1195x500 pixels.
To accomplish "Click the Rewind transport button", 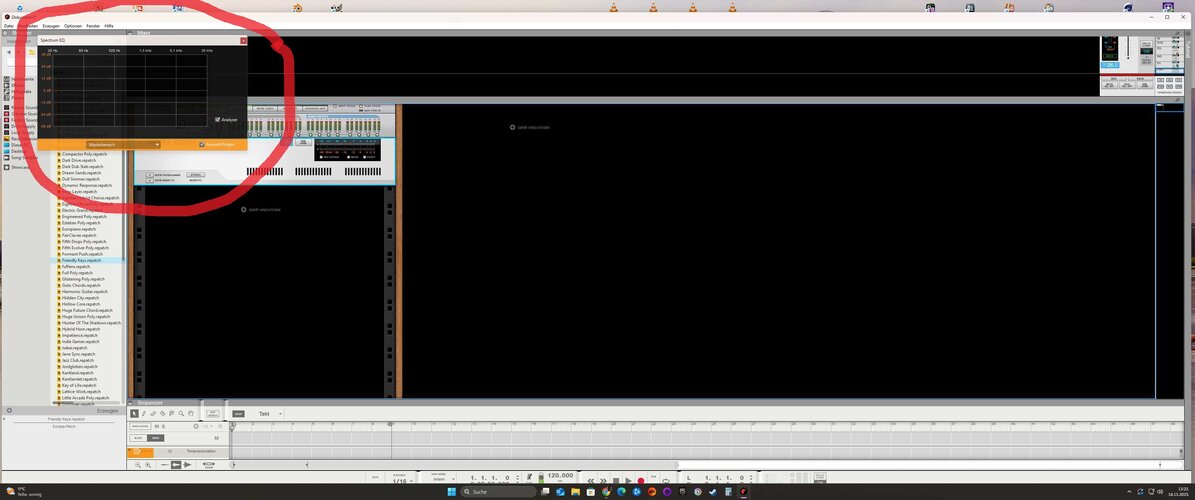I will tap(591, 481).
